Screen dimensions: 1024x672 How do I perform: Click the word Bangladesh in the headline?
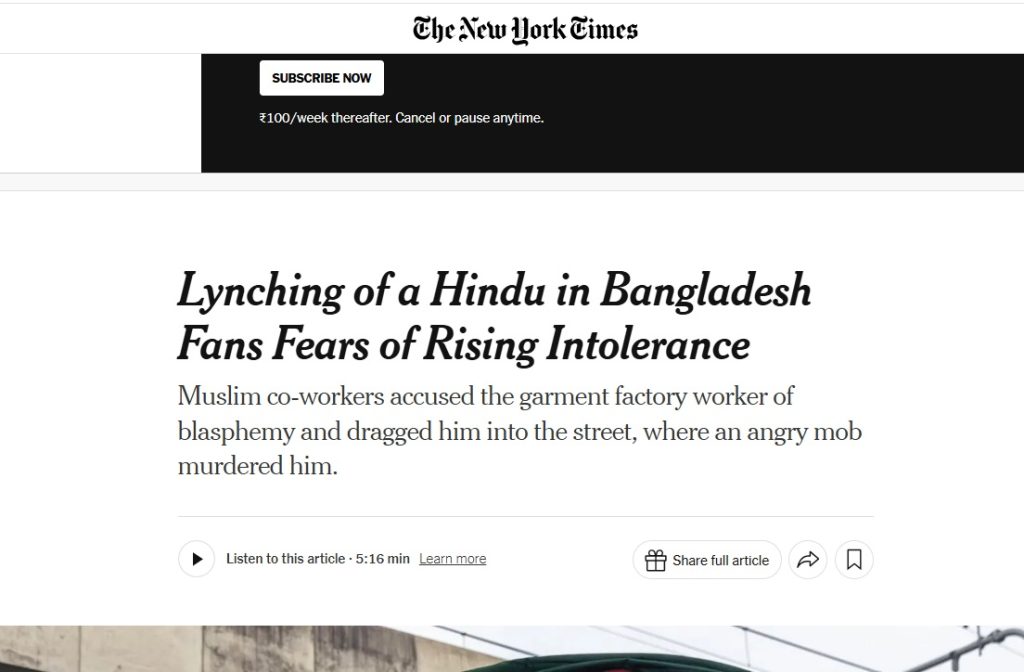[706, 291]
